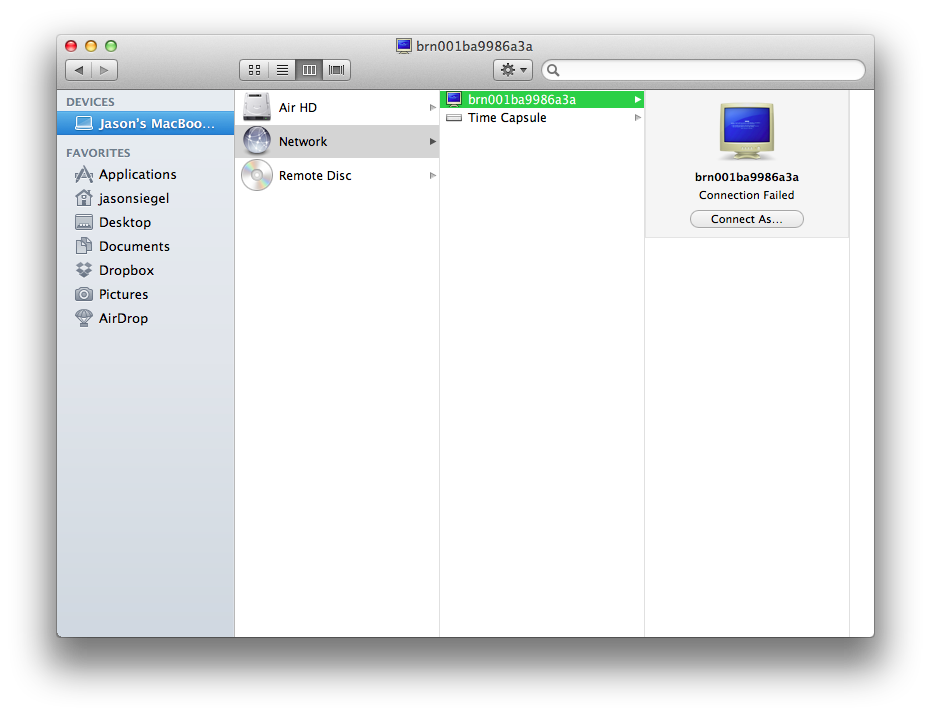The image size is (931, 716).
Task: Expand Time Capsule with its arrow
Action: tap(638, 118)
